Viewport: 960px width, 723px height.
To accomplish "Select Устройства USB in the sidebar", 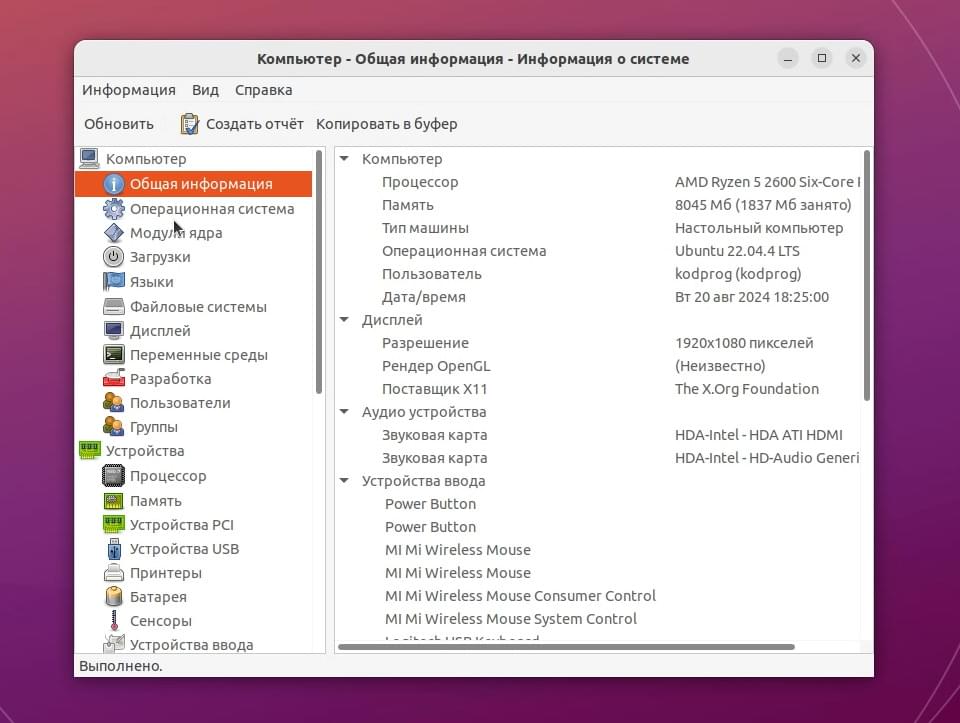I will coord(184,549).
